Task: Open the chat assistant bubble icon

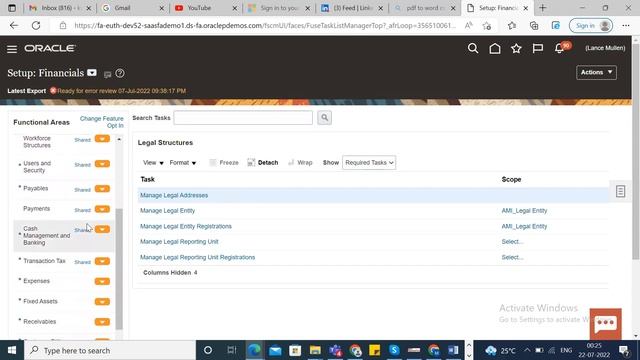Action: point(606,324)
